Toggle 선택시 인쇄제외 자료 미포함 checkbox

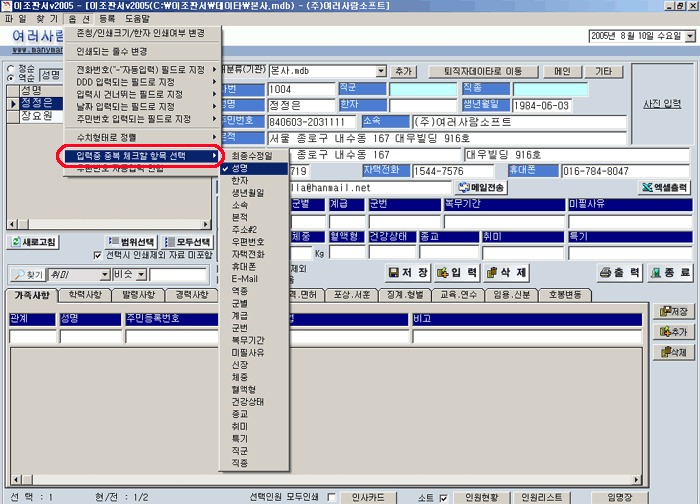tap(98, 256)
